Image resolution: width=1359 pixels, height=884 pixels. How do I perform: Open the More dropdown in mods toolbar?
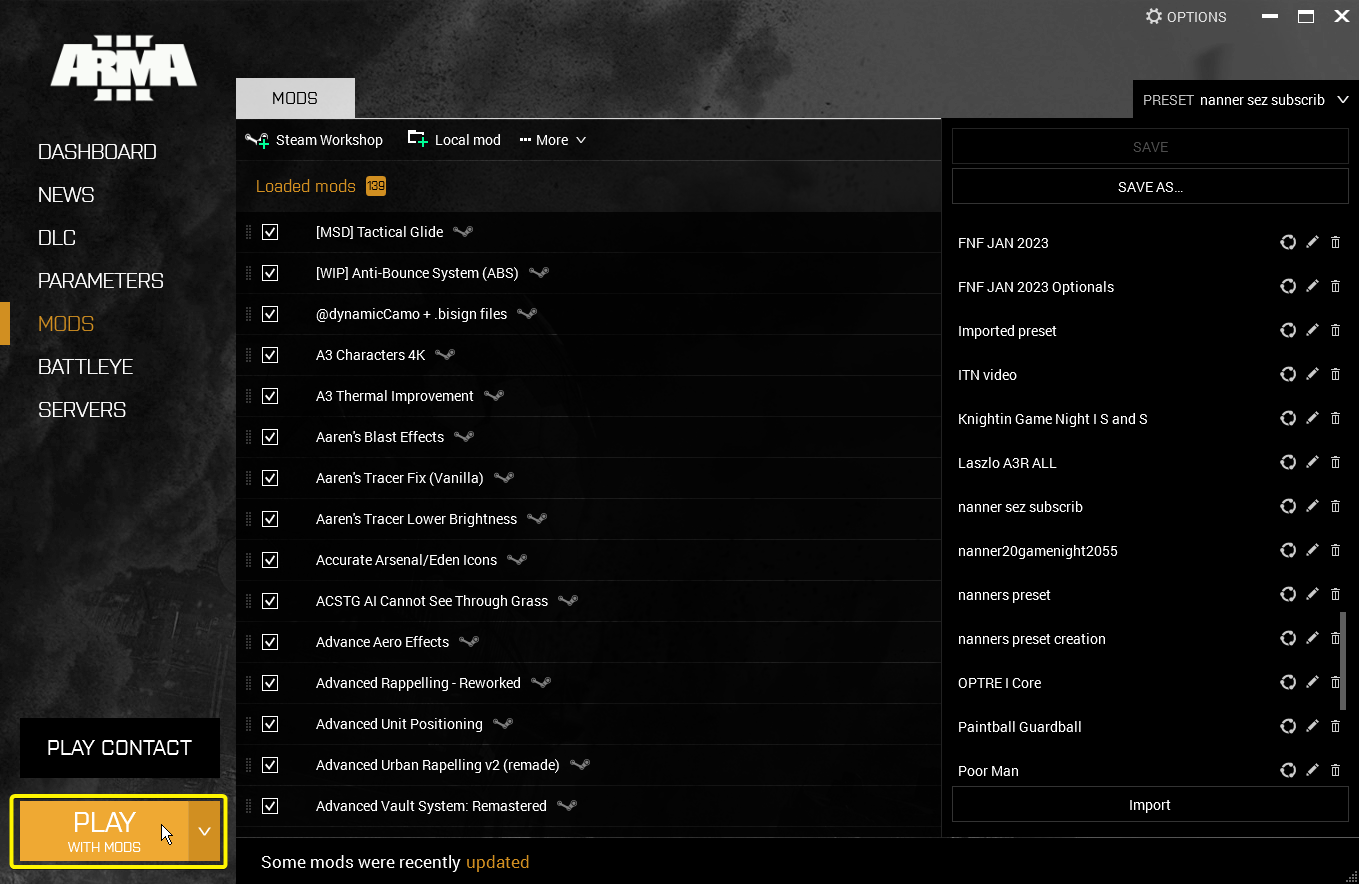click(x=553, y=140)
